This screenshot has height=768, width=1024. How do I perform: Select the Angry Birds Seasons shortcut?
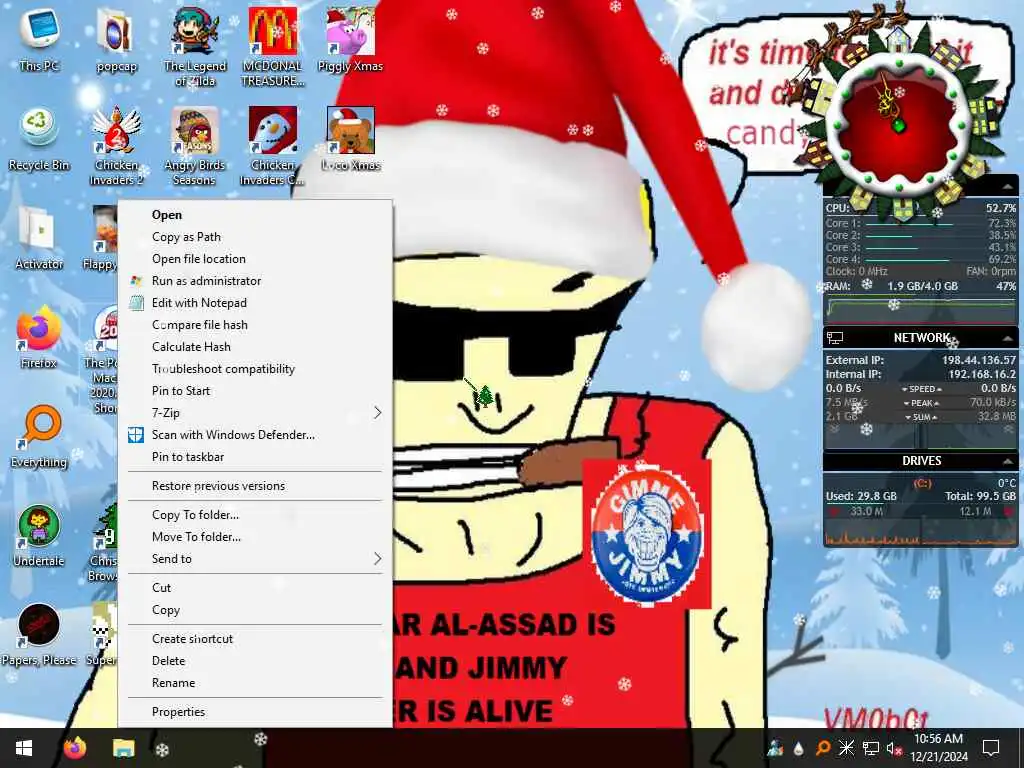click(x=195, y=146)
